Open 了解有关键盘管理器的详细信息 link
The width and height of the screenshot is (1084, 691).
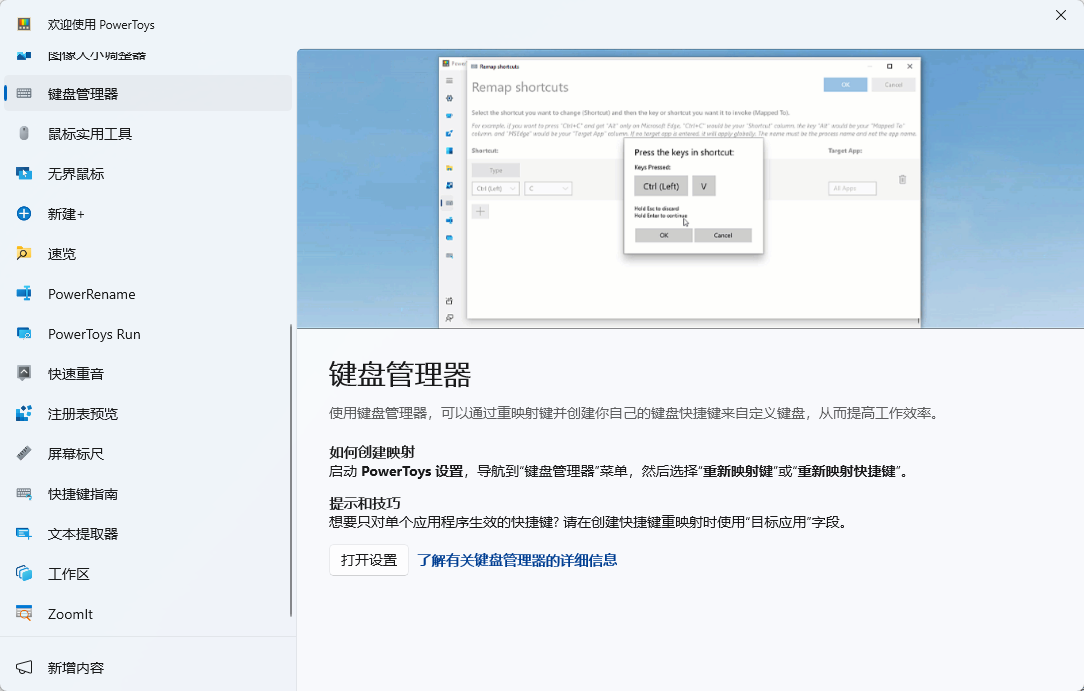pyautogui.click(x=517, y=560)
